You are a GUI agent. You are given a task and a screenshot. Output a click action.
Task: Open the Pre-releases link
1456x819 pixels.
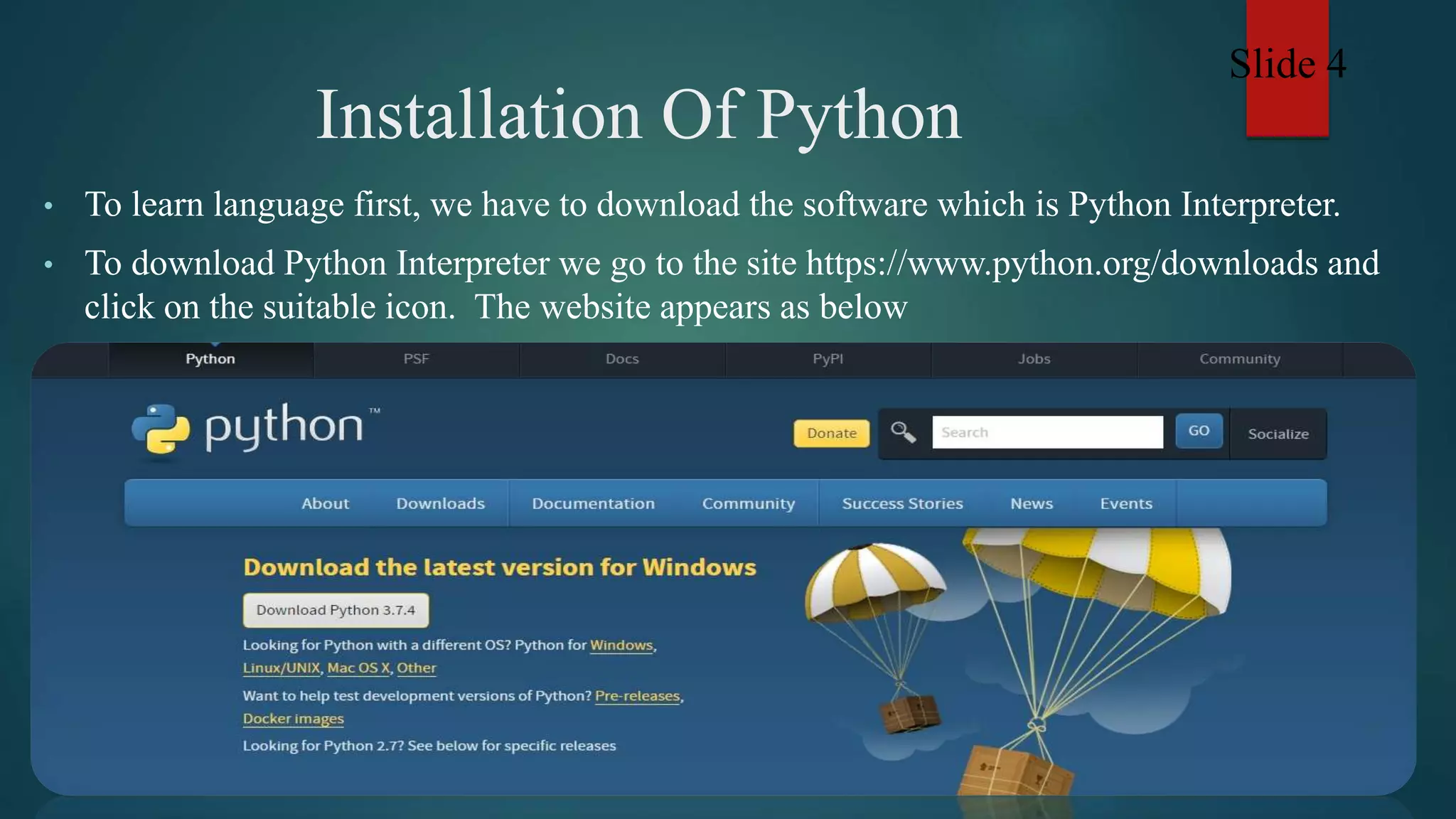638,696
